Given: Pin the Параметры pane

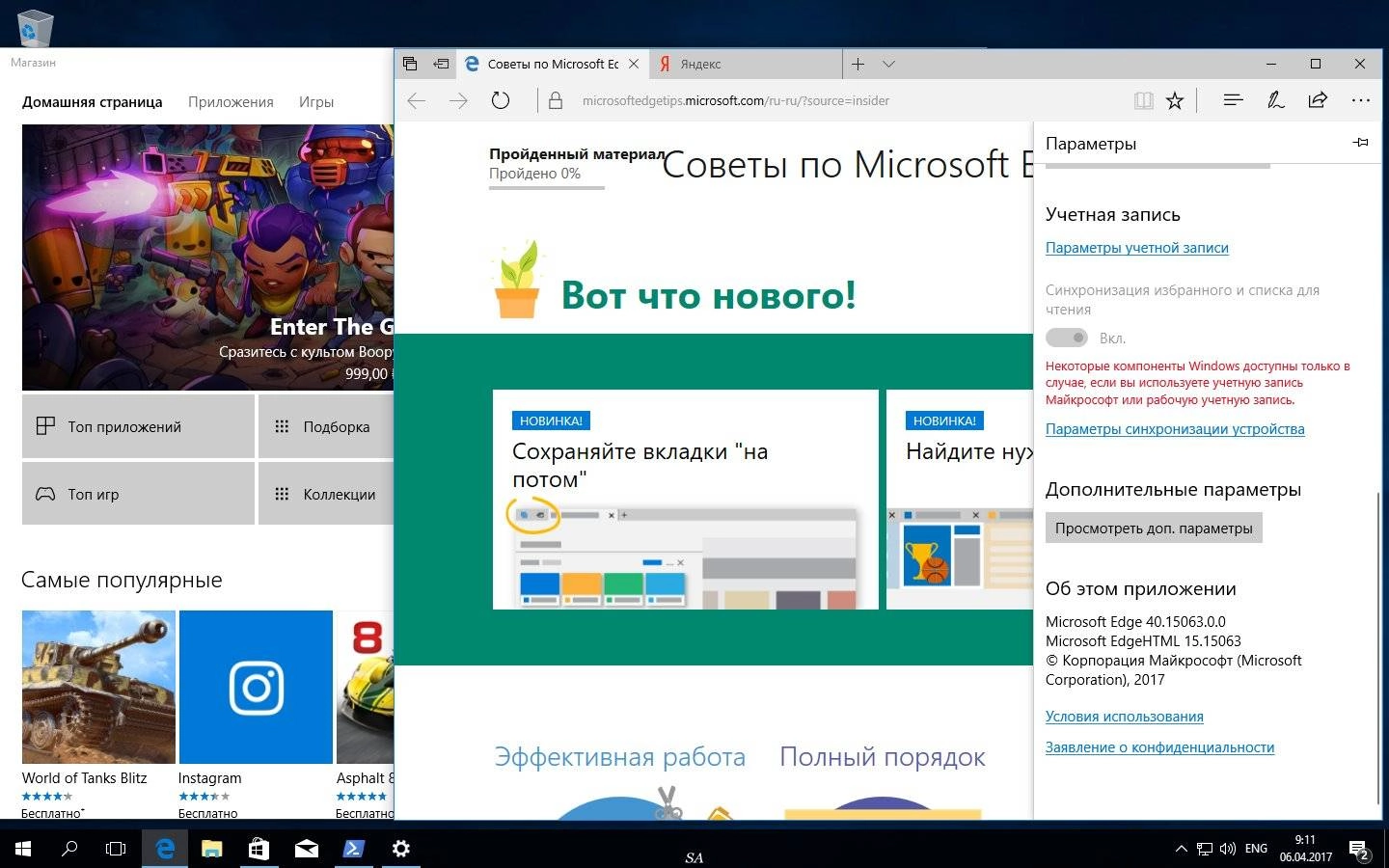Looking at the screenshot, I should [1361, 143].
